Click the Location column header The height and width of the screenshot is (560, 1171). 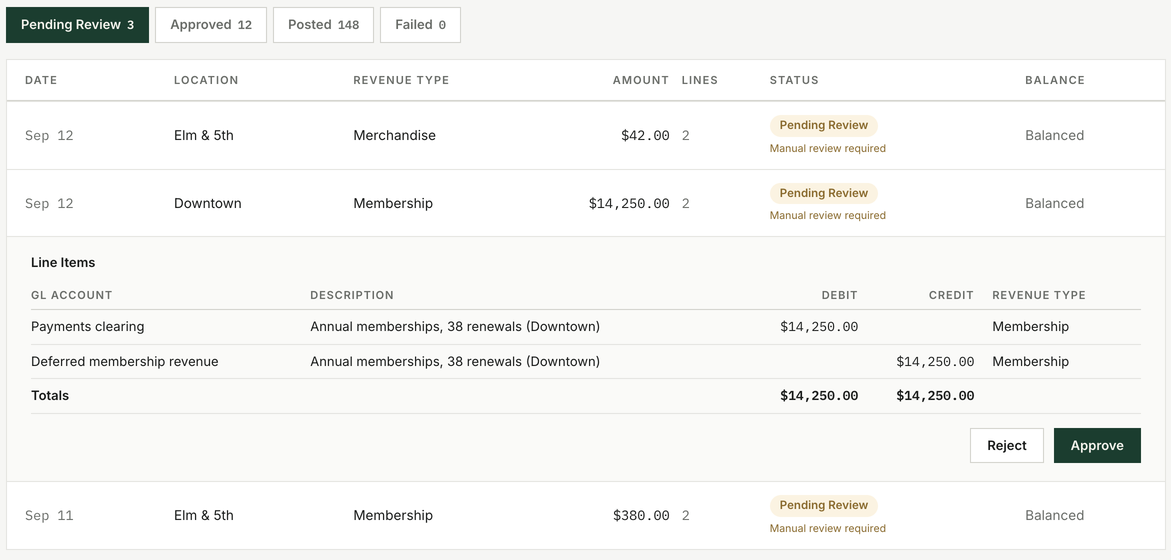(x=206, y=80)
